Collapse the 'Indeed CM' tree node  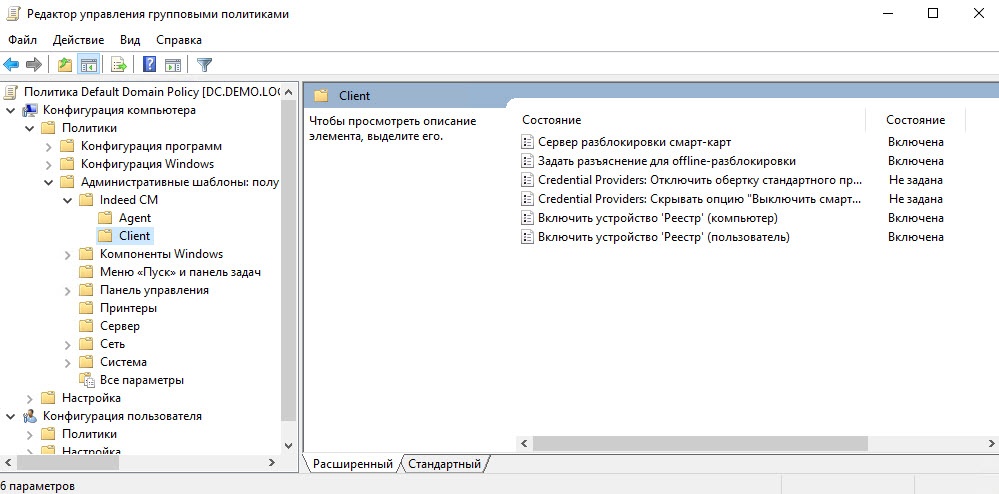[x=67, y=200]
